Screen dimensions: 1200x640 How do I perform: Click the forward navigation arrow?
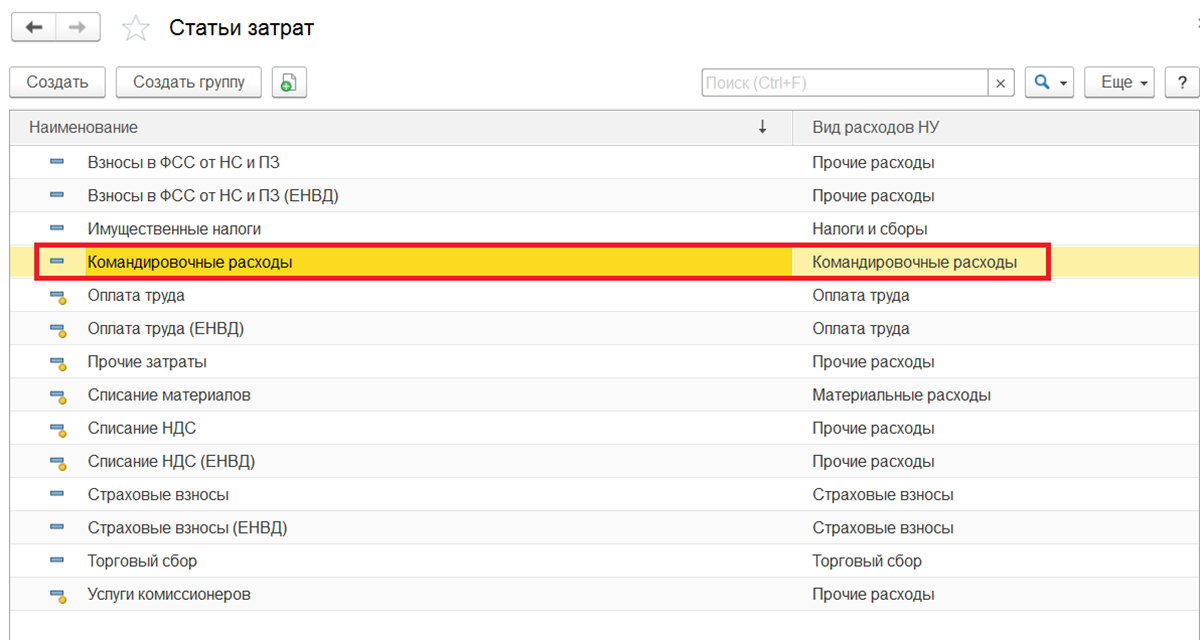pos(76,27)
